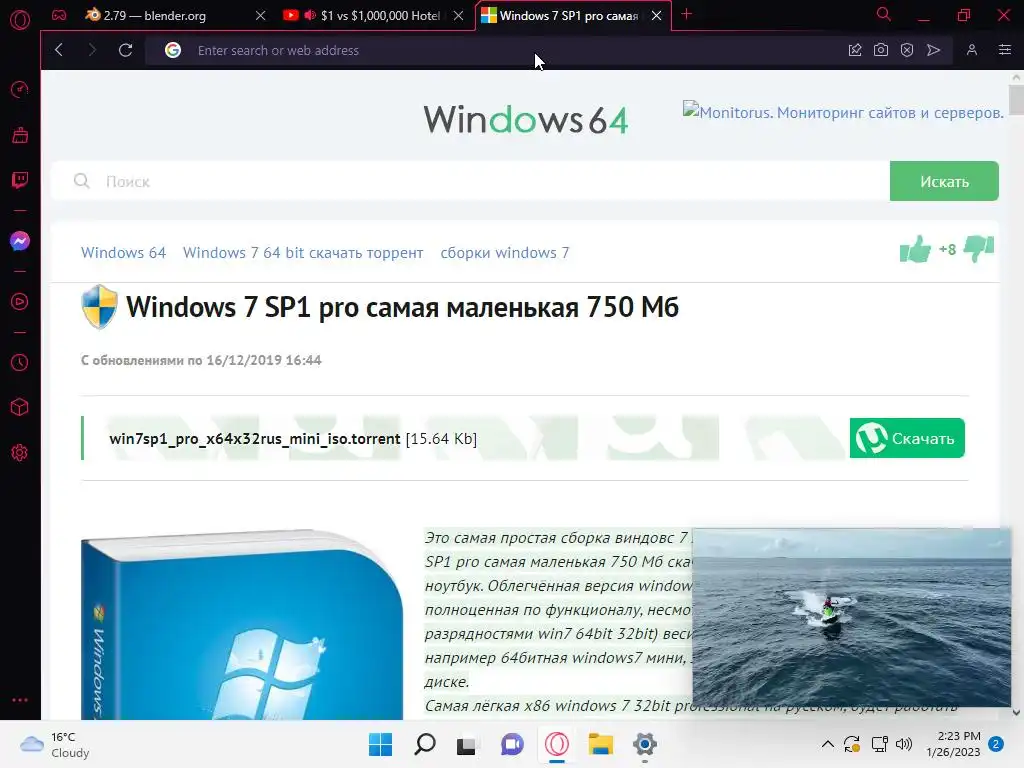Expand hidden system tray icons
Viewport: 1024px width, 768px height.
827,744
